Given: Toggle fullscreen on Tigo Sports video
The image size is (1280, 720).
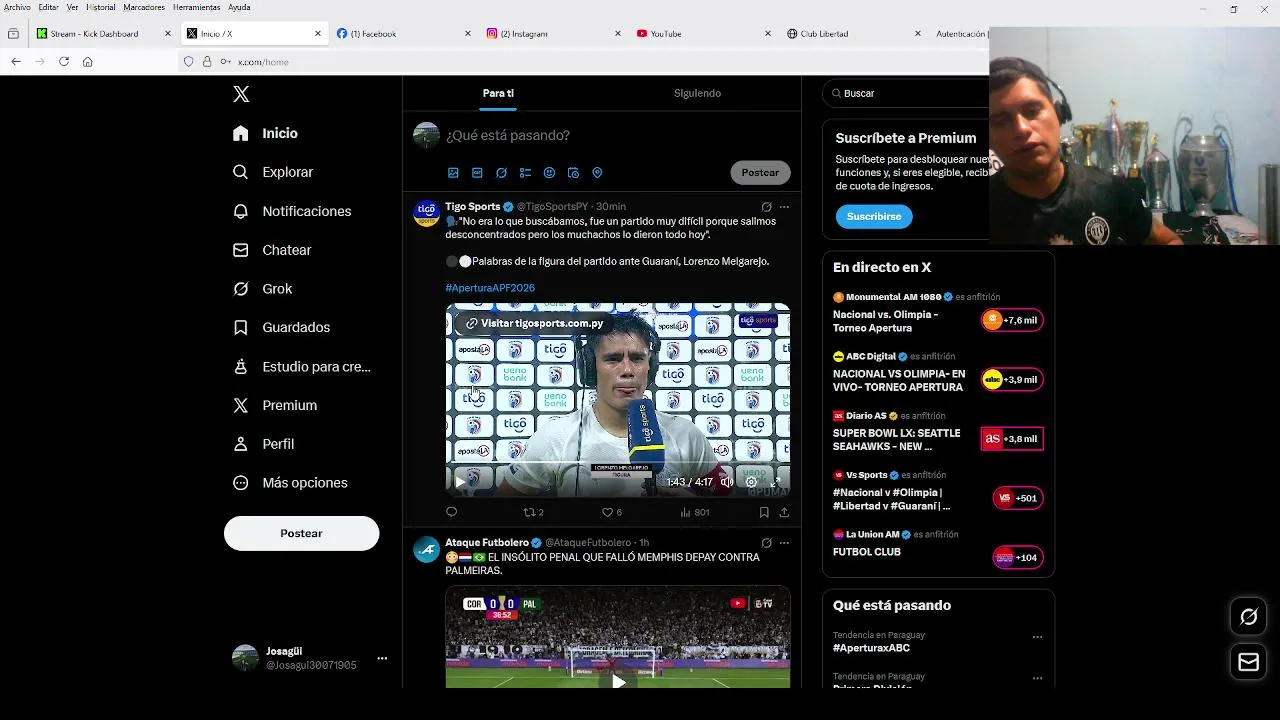Looking at the screenshot, I should pos(775,482).
